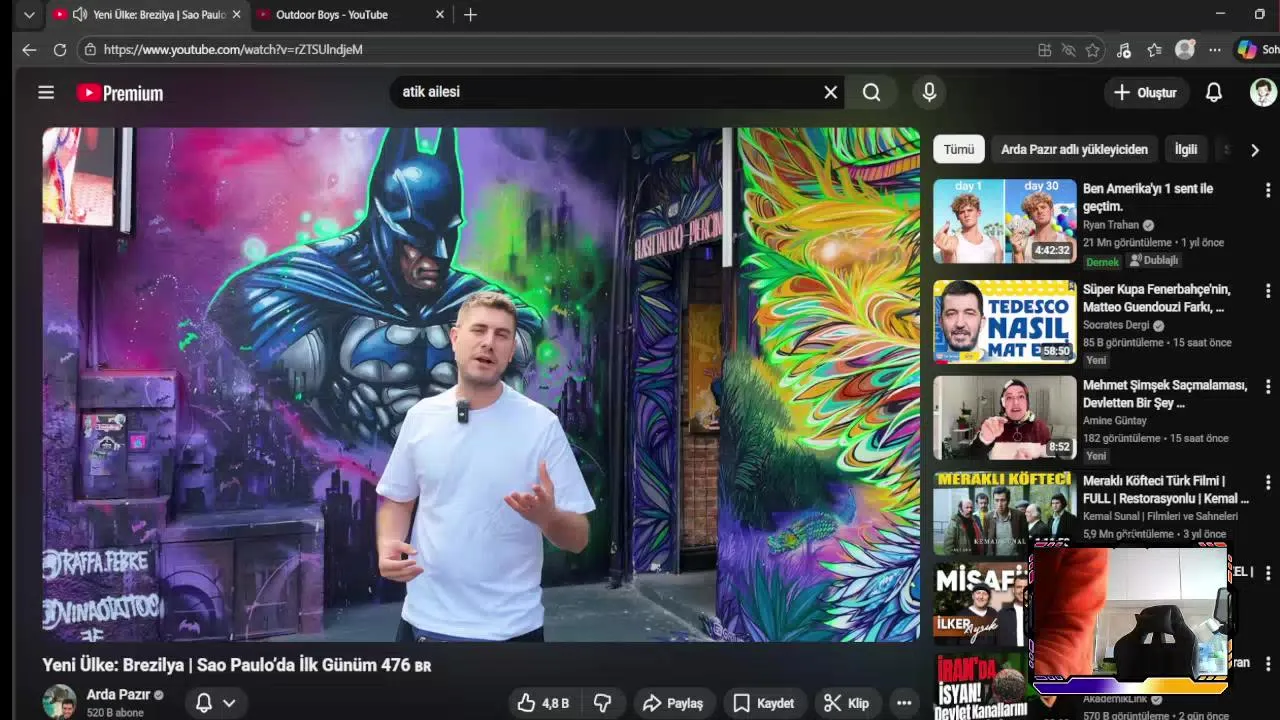Screen dimensions: 1280x720
Task: Open the tracking prevention icon in address bar
Action: click(x=1068, y=49)
